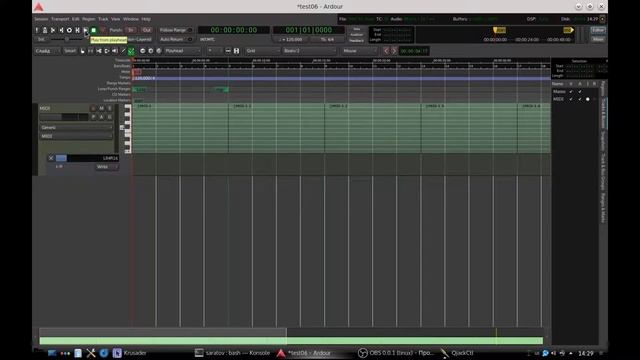
Task: Open the Session menu
Action: (x=41, y=19)
